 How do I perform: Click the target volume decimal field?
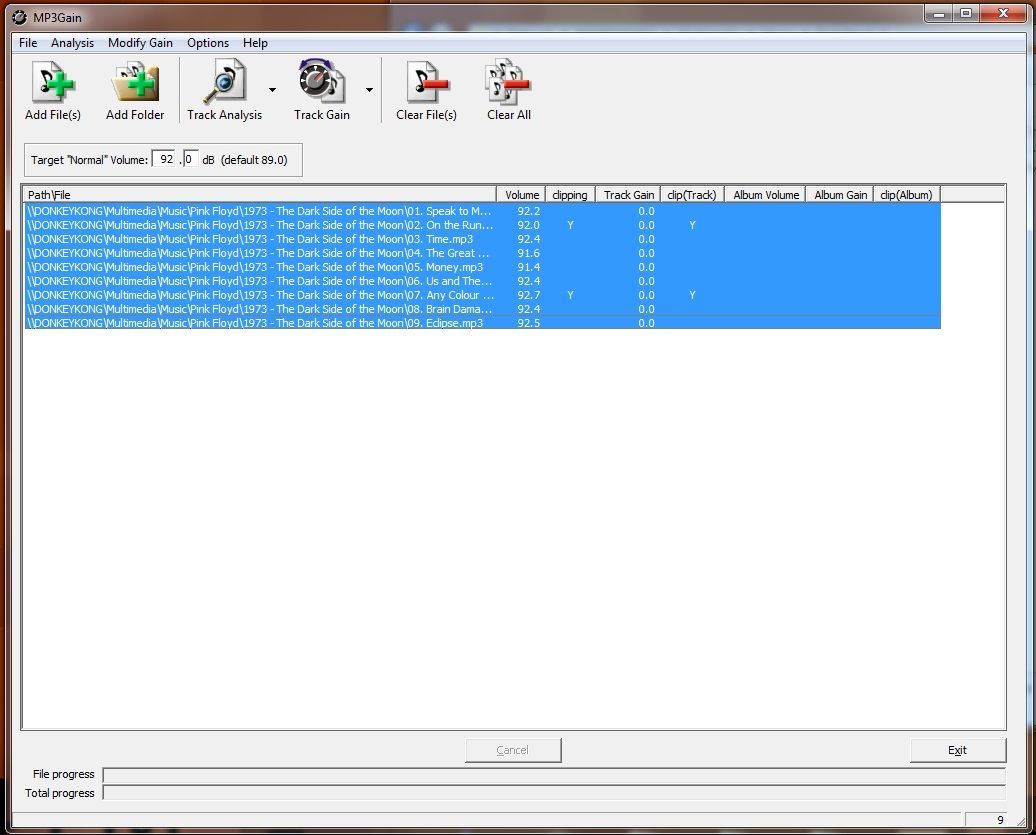click(x=190, y=160)
